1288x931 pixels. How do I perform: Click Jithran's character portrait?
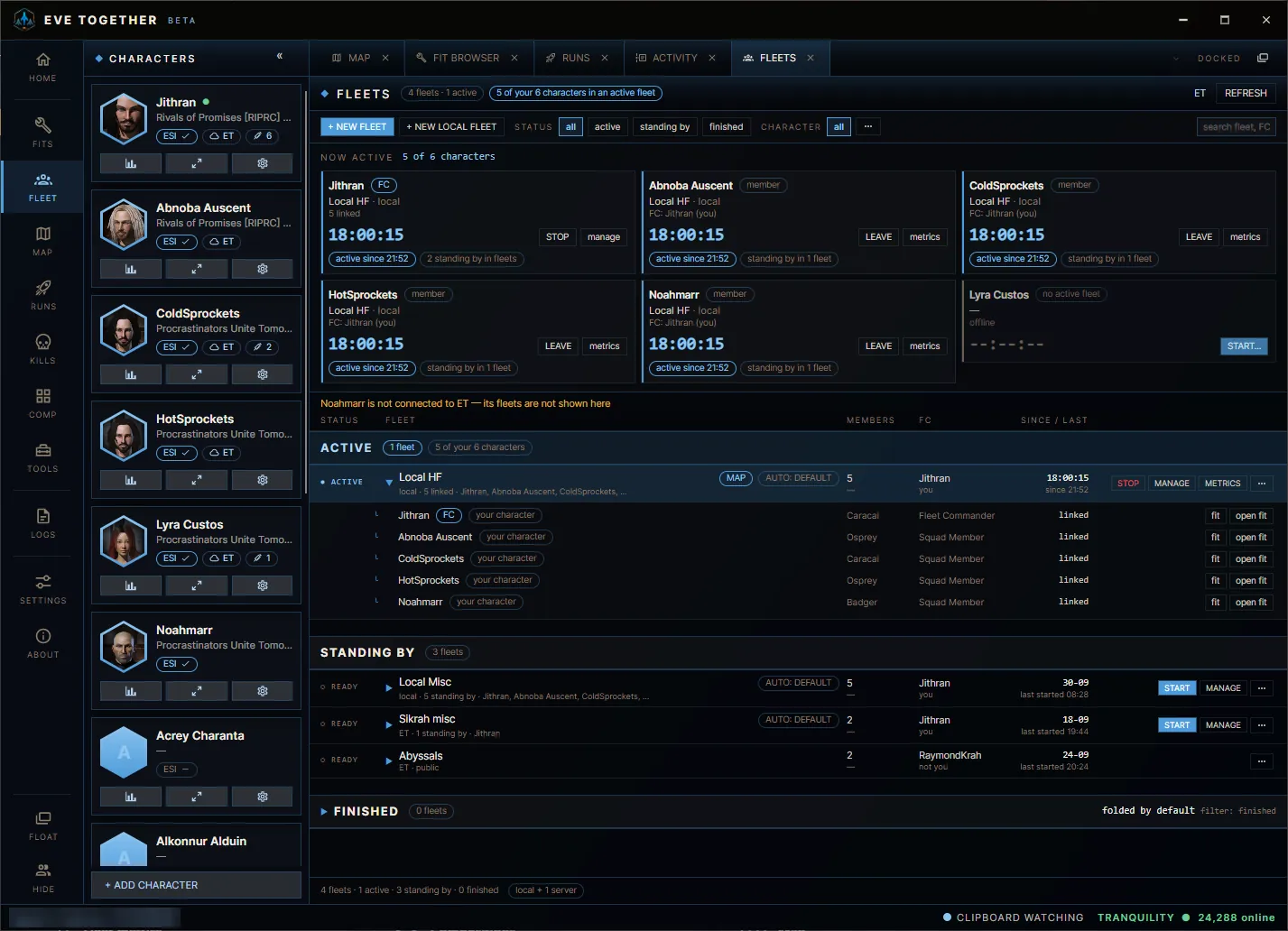(x=124, y=119)
